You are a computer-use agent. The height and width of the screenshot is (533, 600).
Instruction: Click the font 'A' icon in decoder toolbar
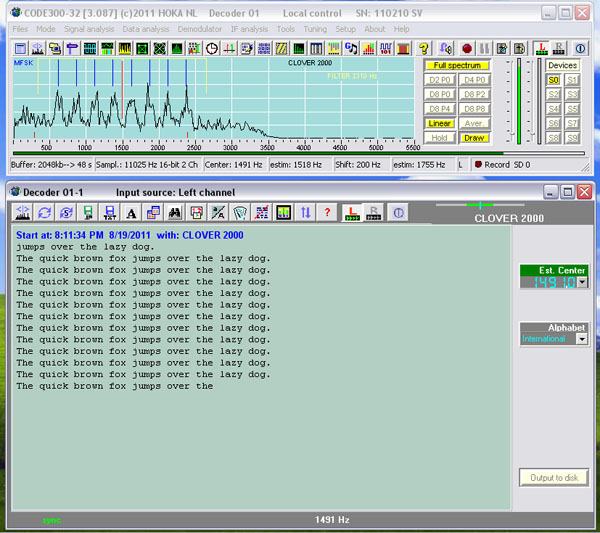tap(131, 212)
